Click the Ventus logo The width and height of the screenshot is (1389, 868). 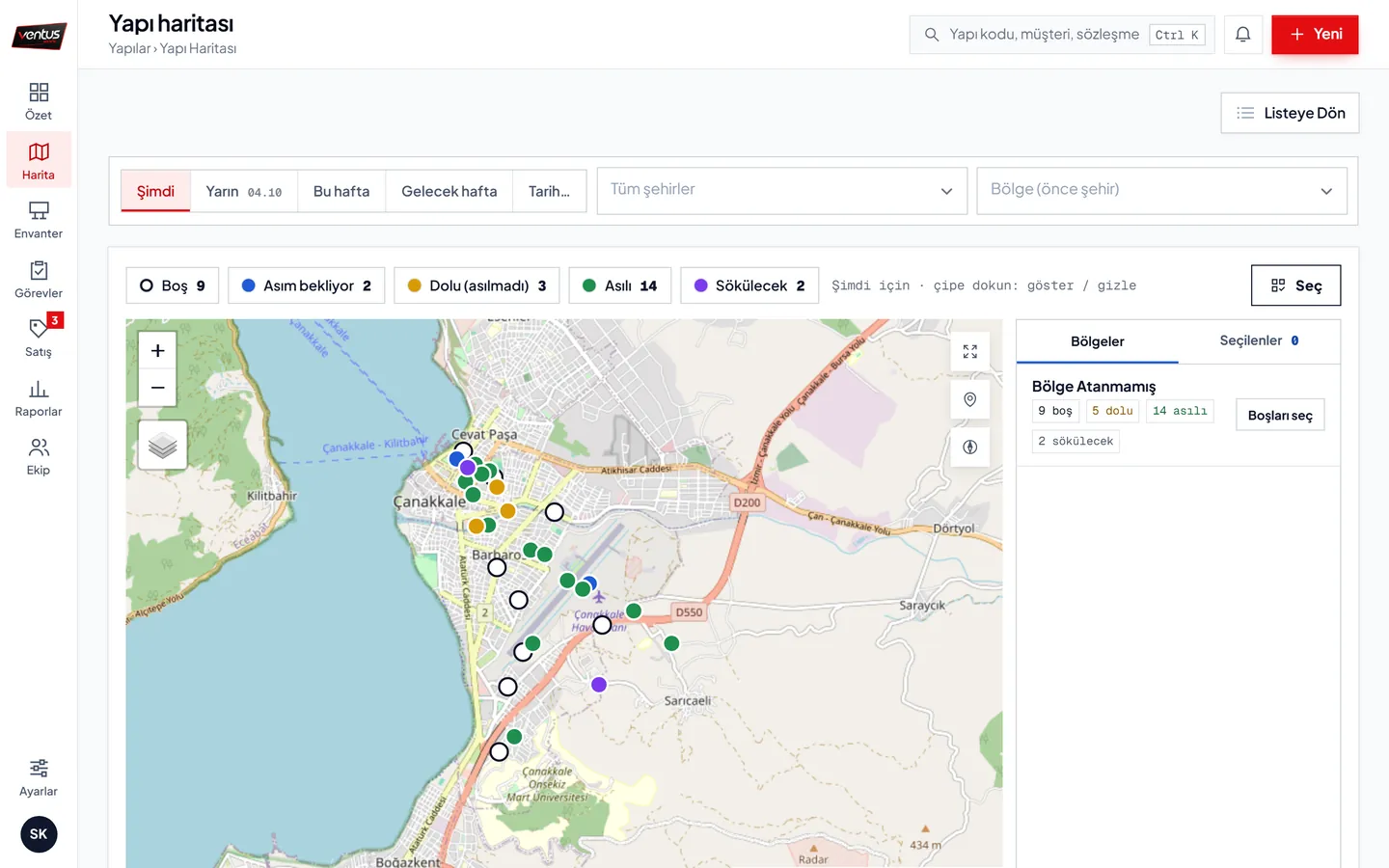(x=40, y=36)
